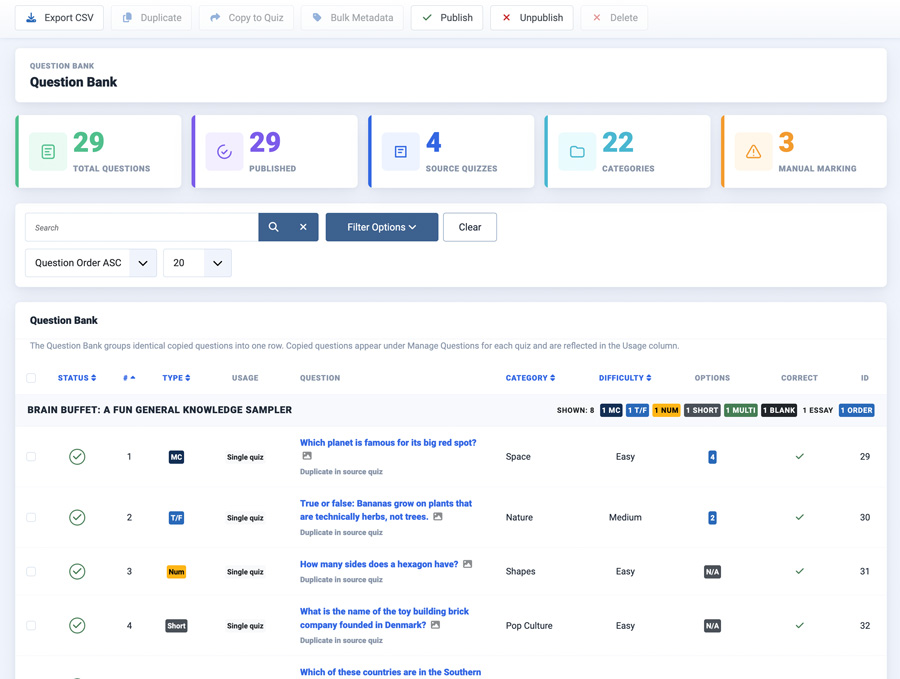Click image icon beside the toy brick question
Image resolution: width=900 pixels, height=679 pixels.
[x=435, y=624]
